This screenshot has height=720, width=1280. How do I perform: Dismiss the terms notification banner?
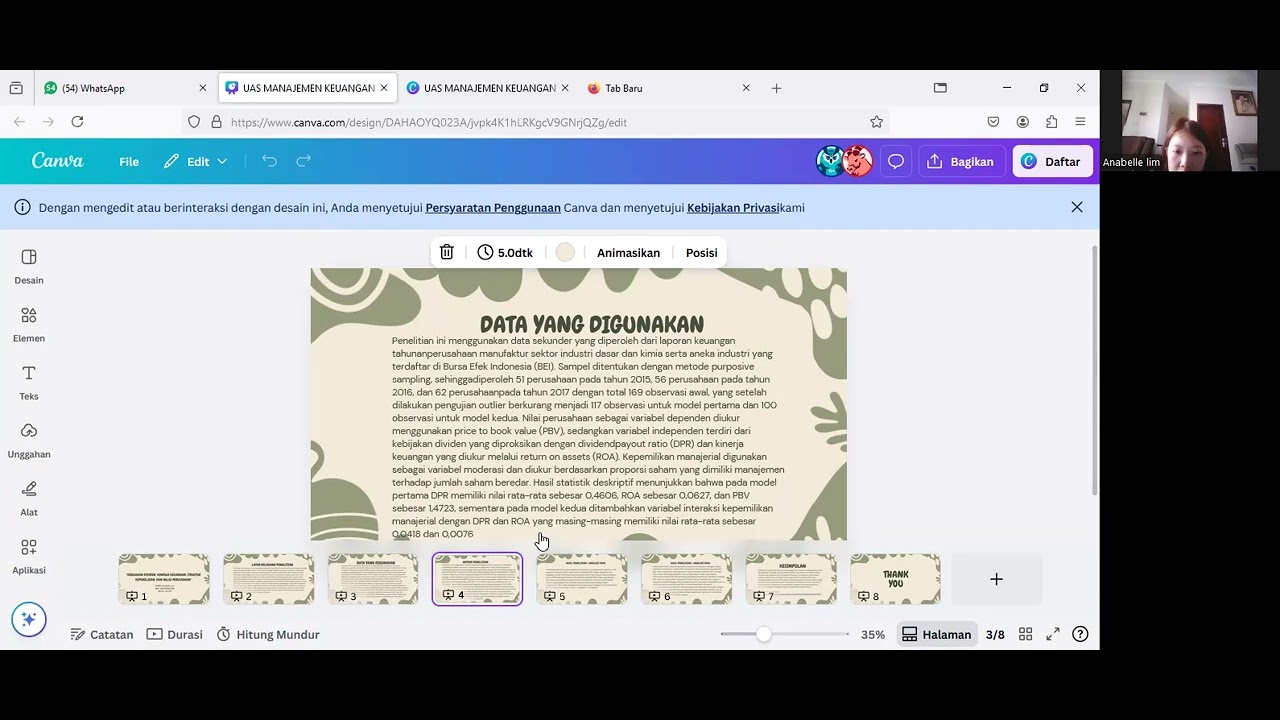[1077, 207]
